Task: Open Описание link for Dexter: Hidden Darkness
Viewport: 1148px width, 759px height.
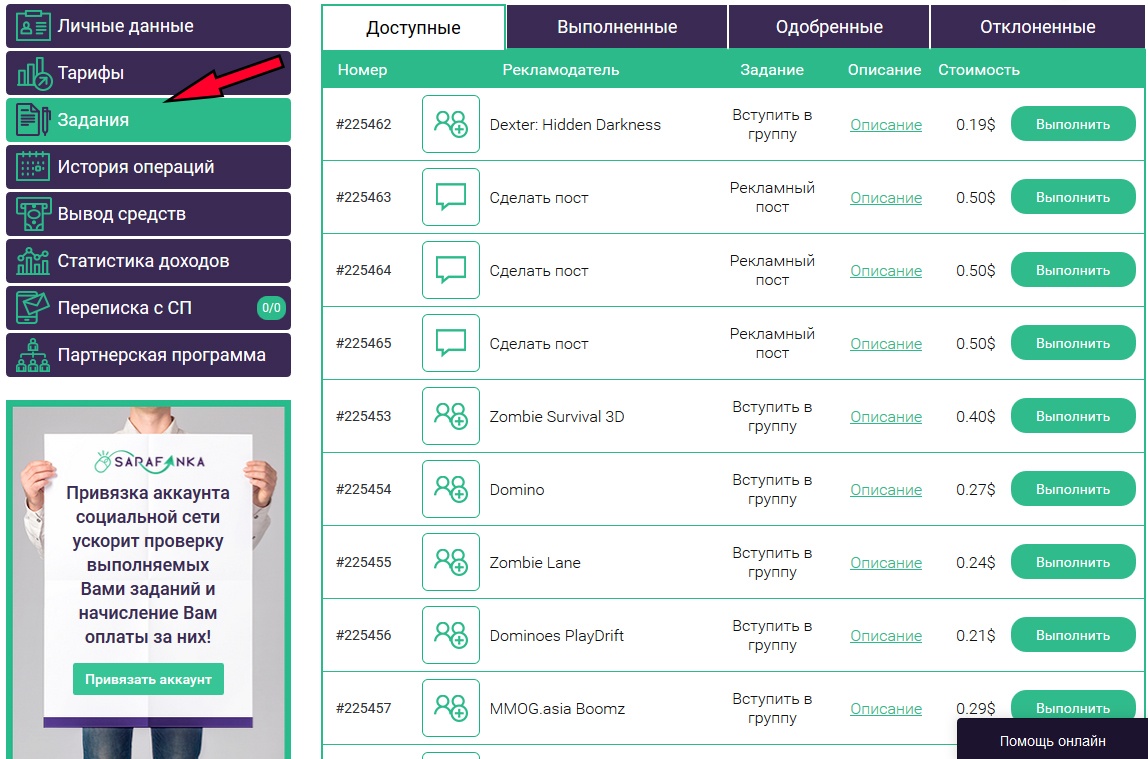Action: point(886,125)
